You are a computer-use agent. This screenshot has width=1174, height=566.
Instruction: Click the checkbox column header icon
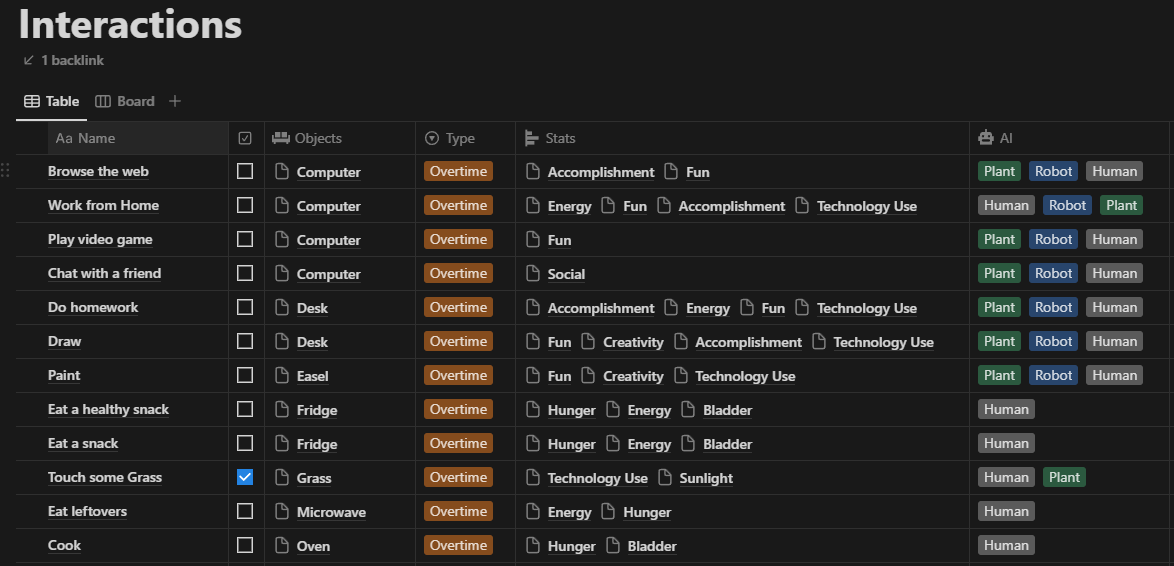[x=245, y=138]
